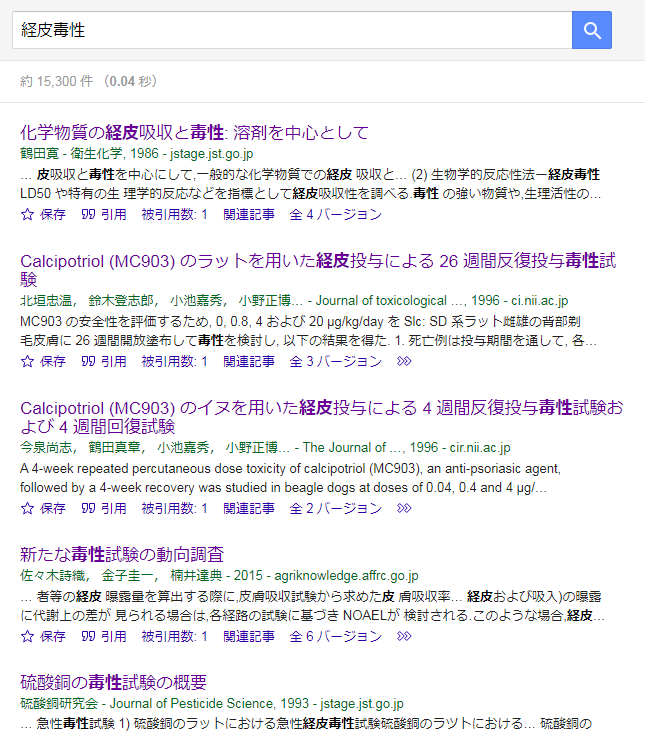Expand more options arrows after 全 2 バージョン

pos(404,508)
